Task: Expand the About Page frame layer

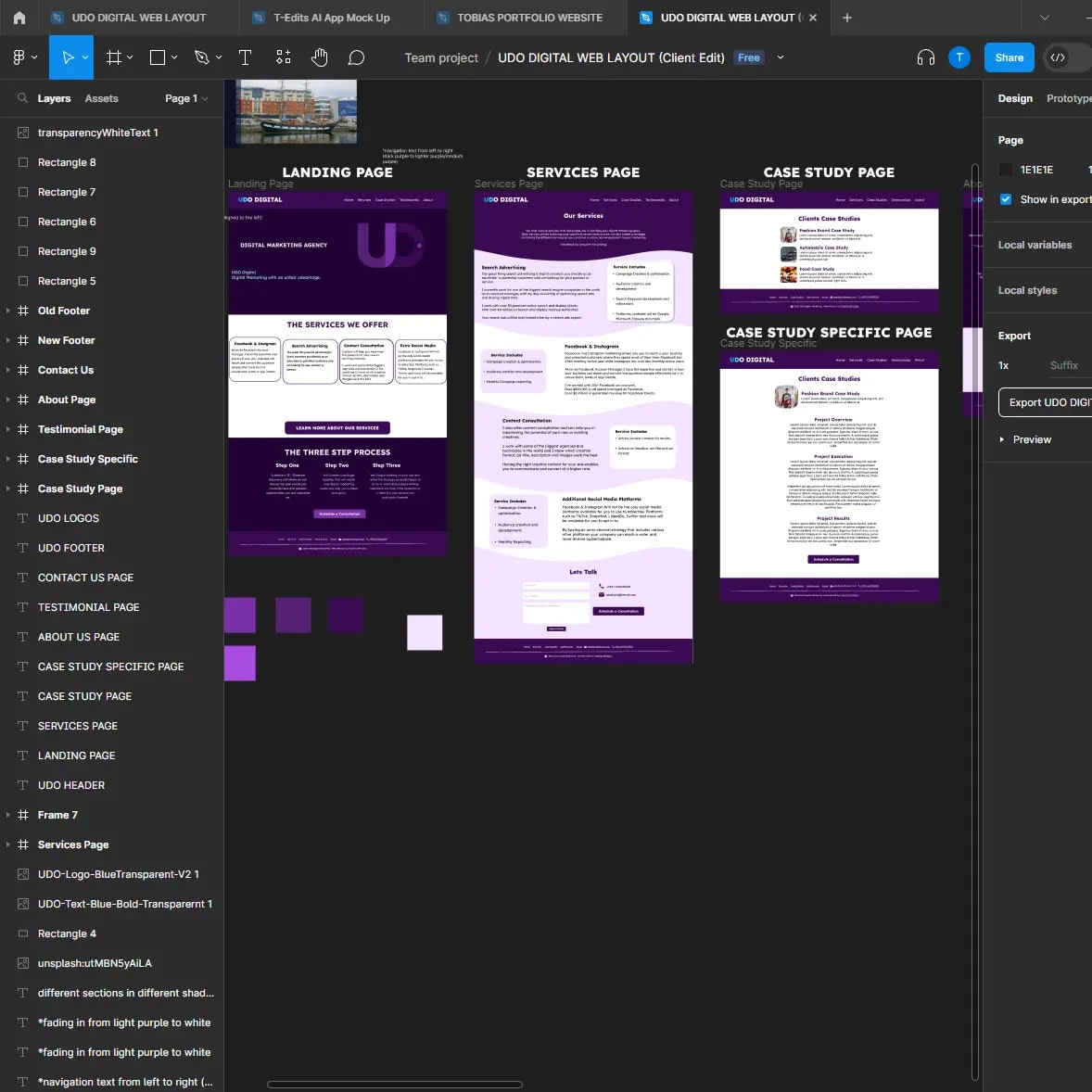Action: [8, 400]
